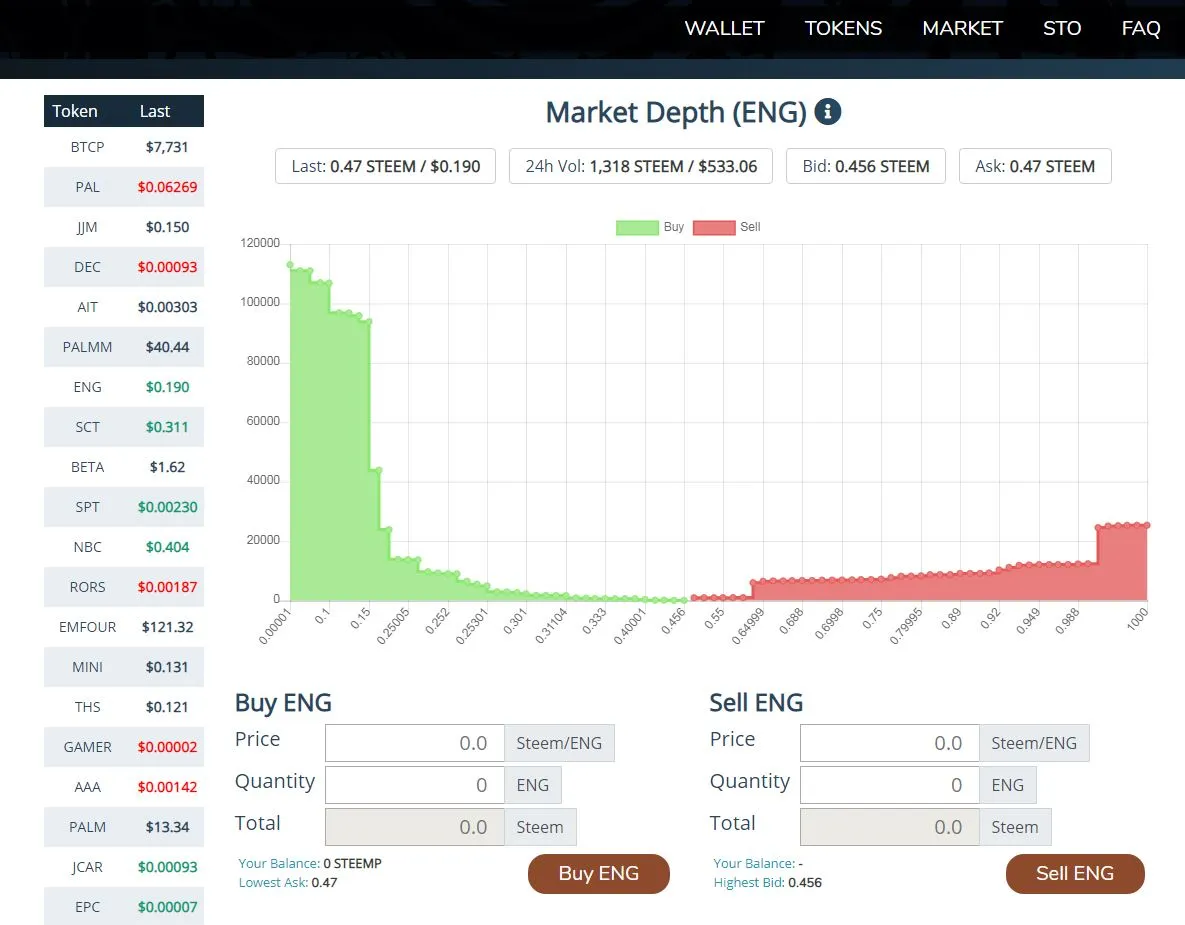Select the DEC token row
This screenshot has height=925, width=1185.
(x=124, y=267)
